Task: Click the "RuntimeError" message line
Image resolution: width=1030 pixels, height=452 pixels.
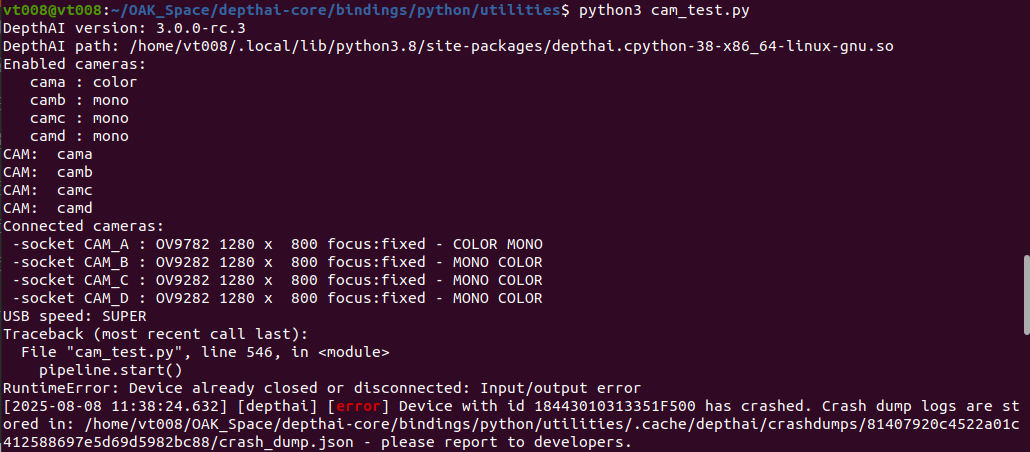Action: tap(321, 388)
